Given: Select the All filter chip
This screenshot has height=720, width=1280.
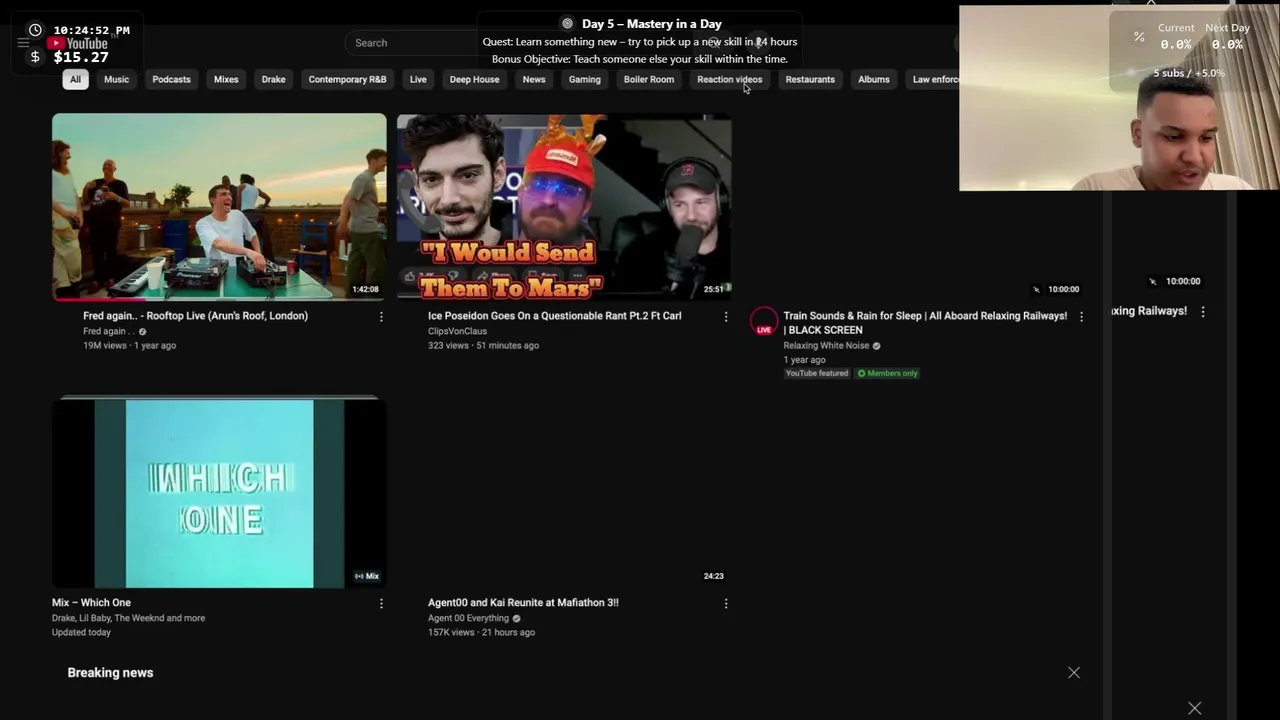Looking at the screenshot, I should coord(75,79).
